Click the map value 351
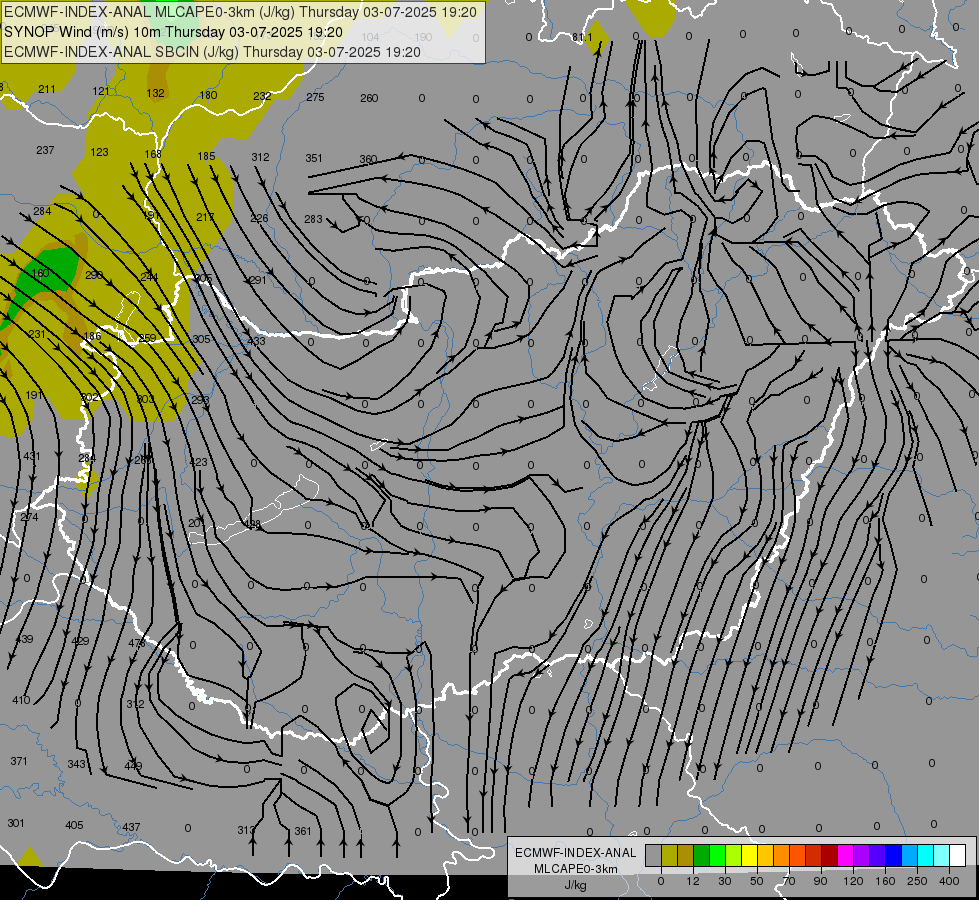Viewport: 979px width, 900px height. [x=314, y=158]
